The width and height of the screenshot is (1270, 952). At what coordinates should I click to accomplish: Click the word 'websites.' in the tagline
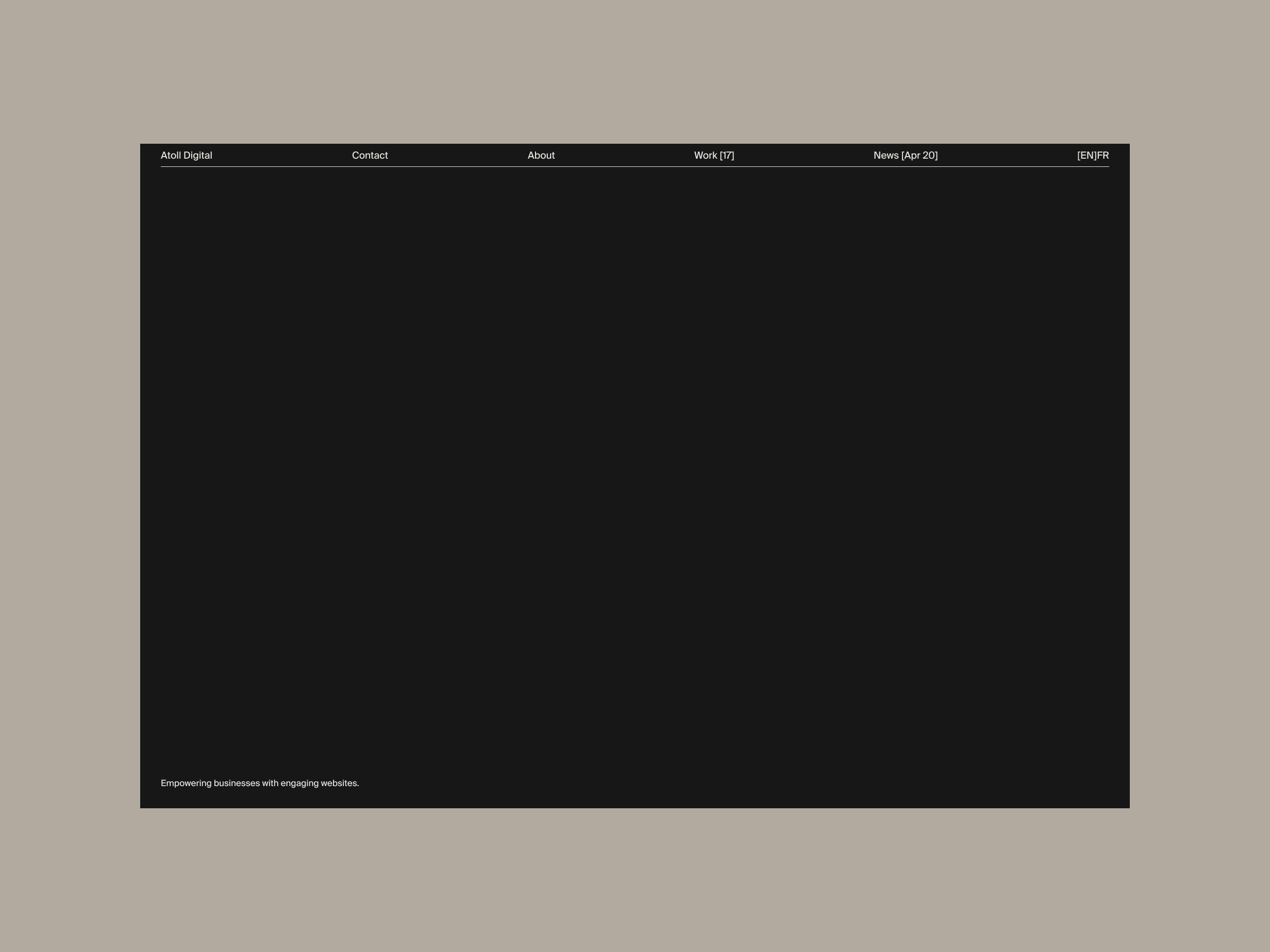click(x=340, y=784)
